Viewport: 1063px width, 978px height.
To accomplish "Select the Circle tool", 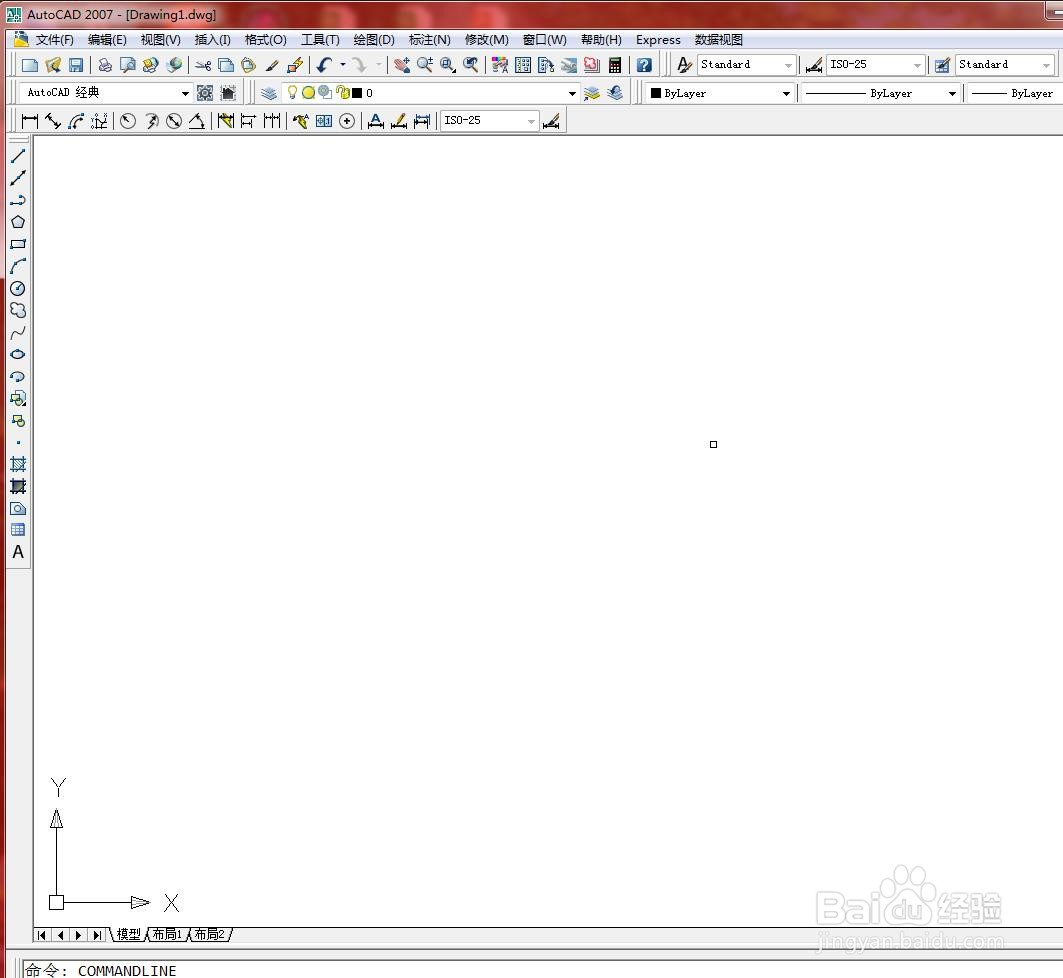I will click(18, 288).
